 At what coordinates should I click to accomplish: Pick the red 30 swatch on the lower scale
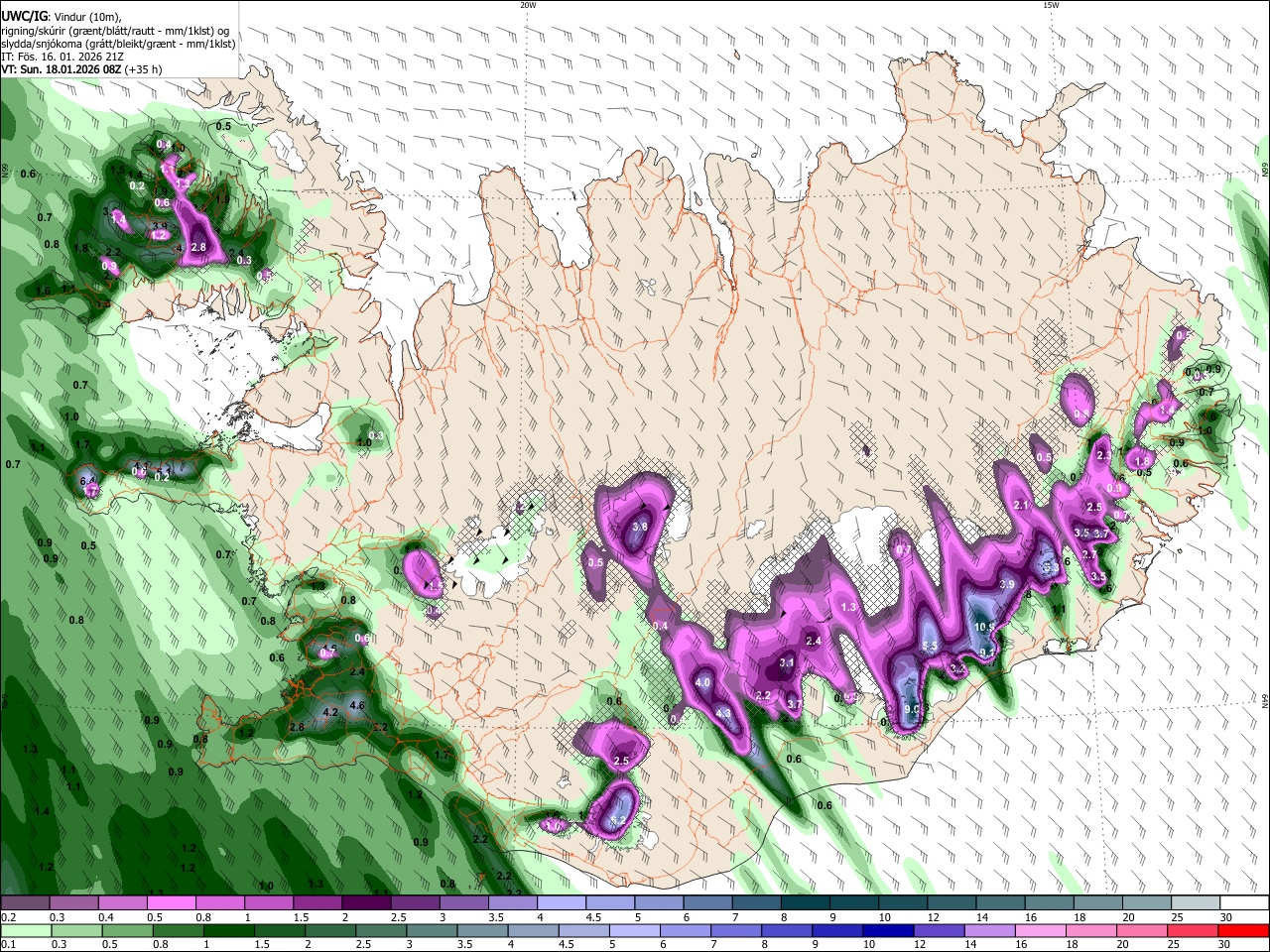pyautogui.click(x=1243, y=931)
